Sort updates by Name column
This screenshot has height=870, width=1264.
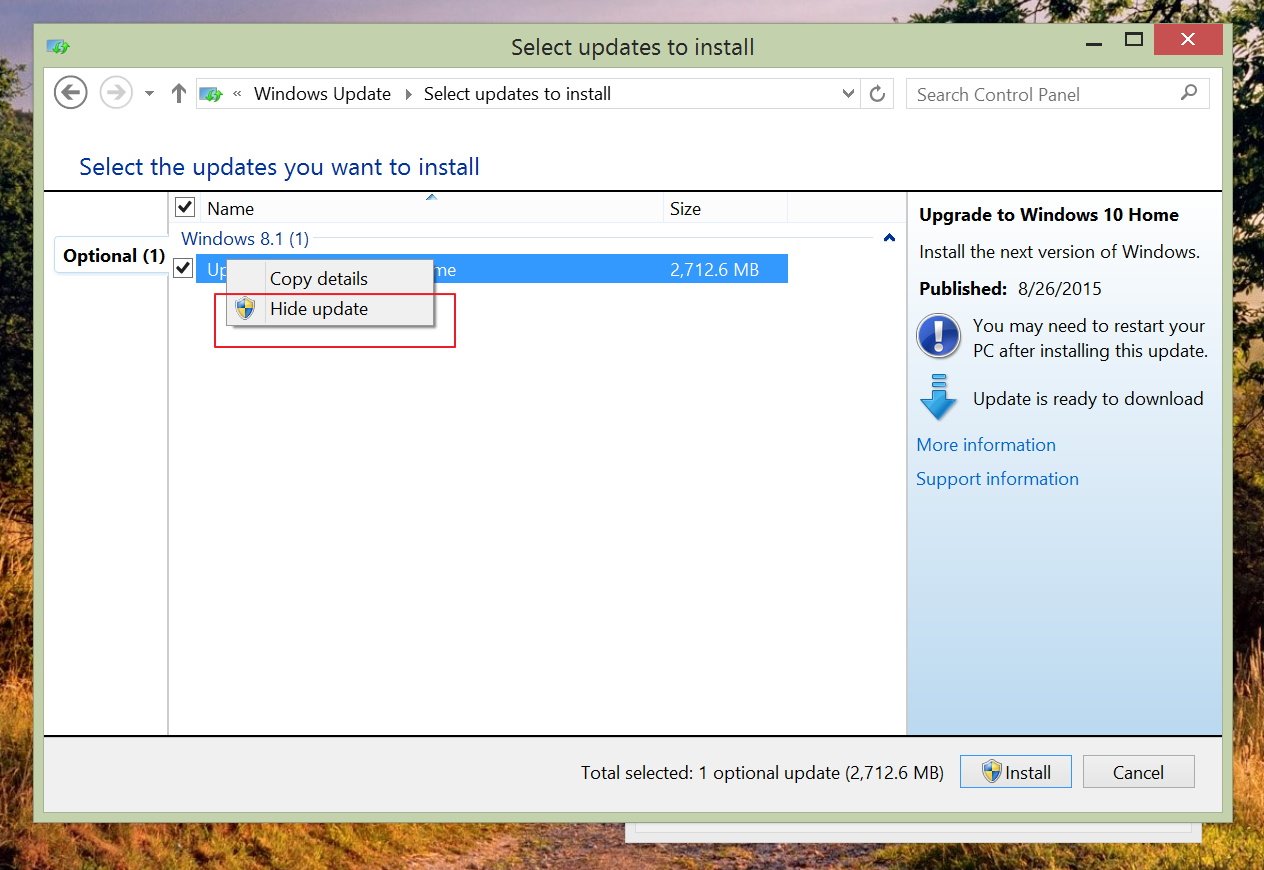click(431, 208)
